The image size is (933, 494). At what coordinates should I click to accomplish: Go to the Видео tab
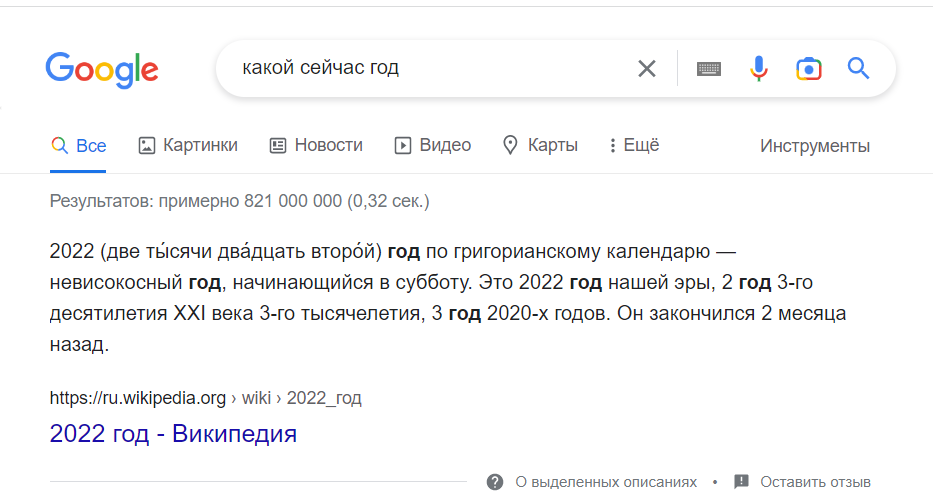pos(432,145)
